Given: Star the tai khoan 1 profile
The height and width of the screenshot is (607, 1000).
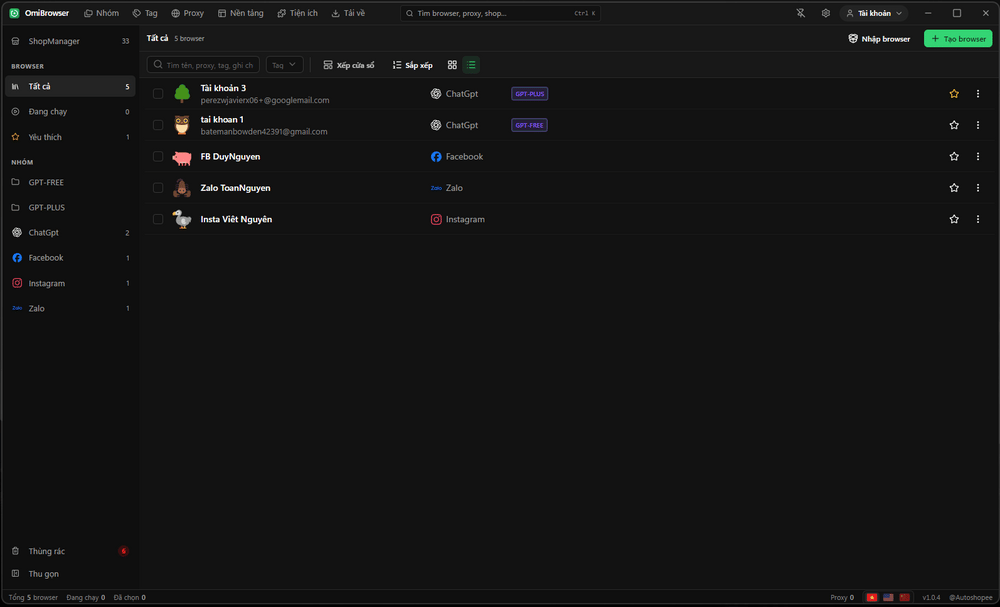Looking at the screenshot, I should 954,125.
